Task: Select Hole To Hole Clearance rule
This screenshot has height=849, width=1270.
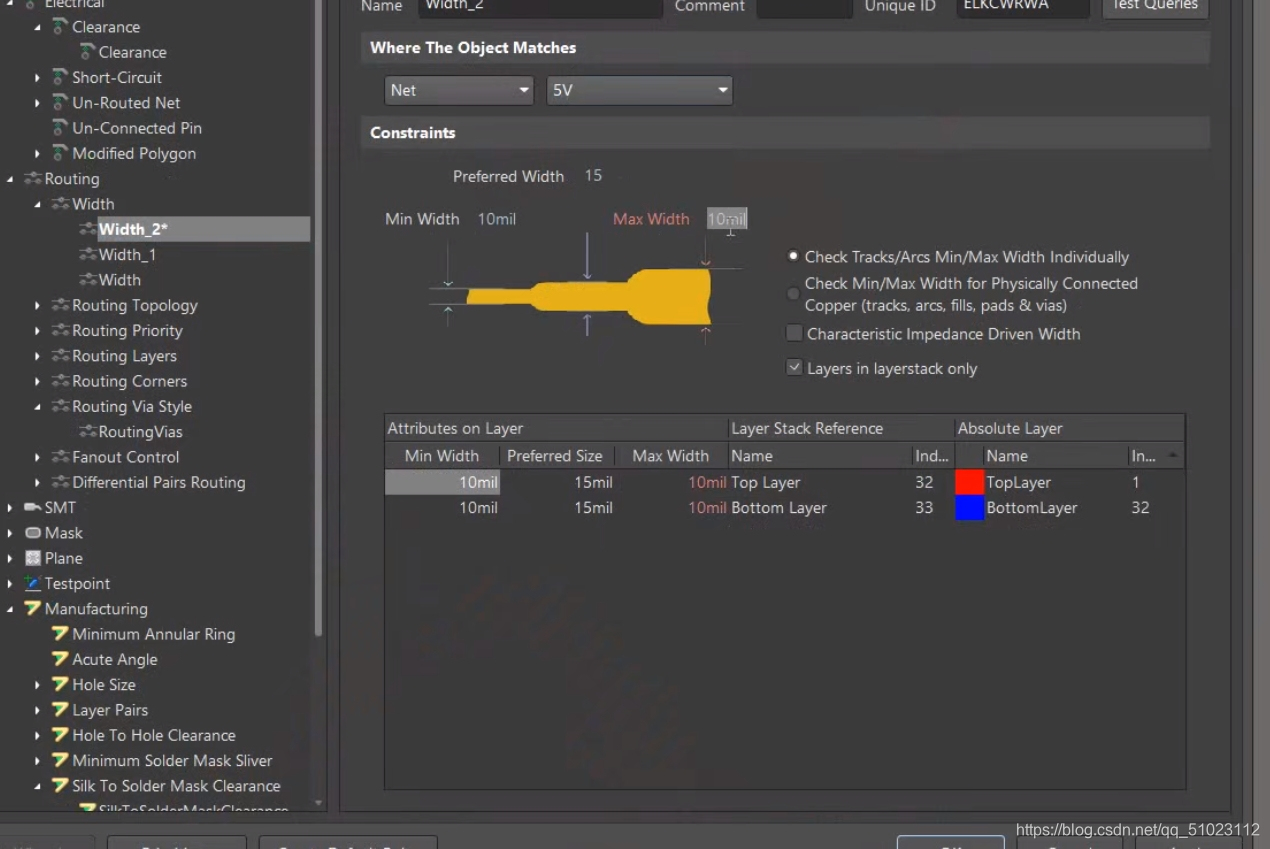Action: tap(154, 735)
